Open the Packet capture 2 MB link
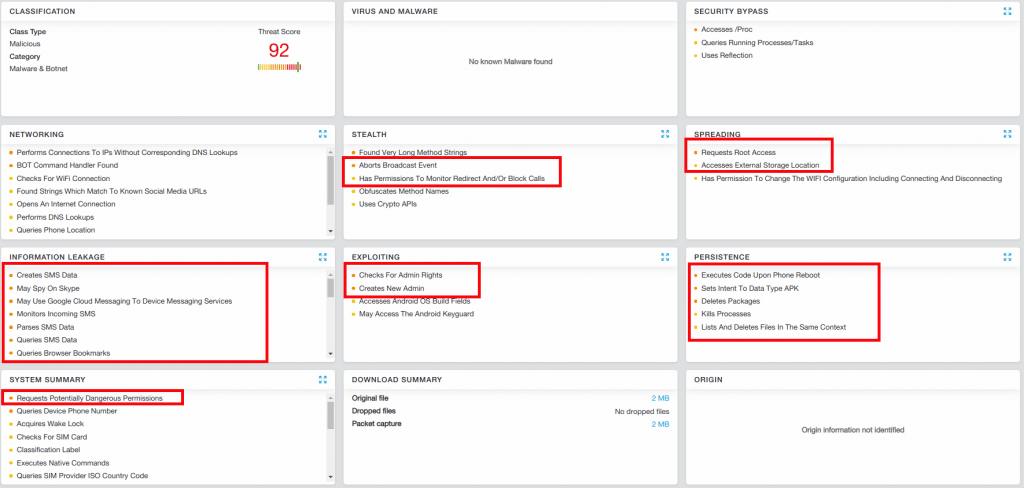Screen dimensions: 1024x488 click(x=660, y=424)
